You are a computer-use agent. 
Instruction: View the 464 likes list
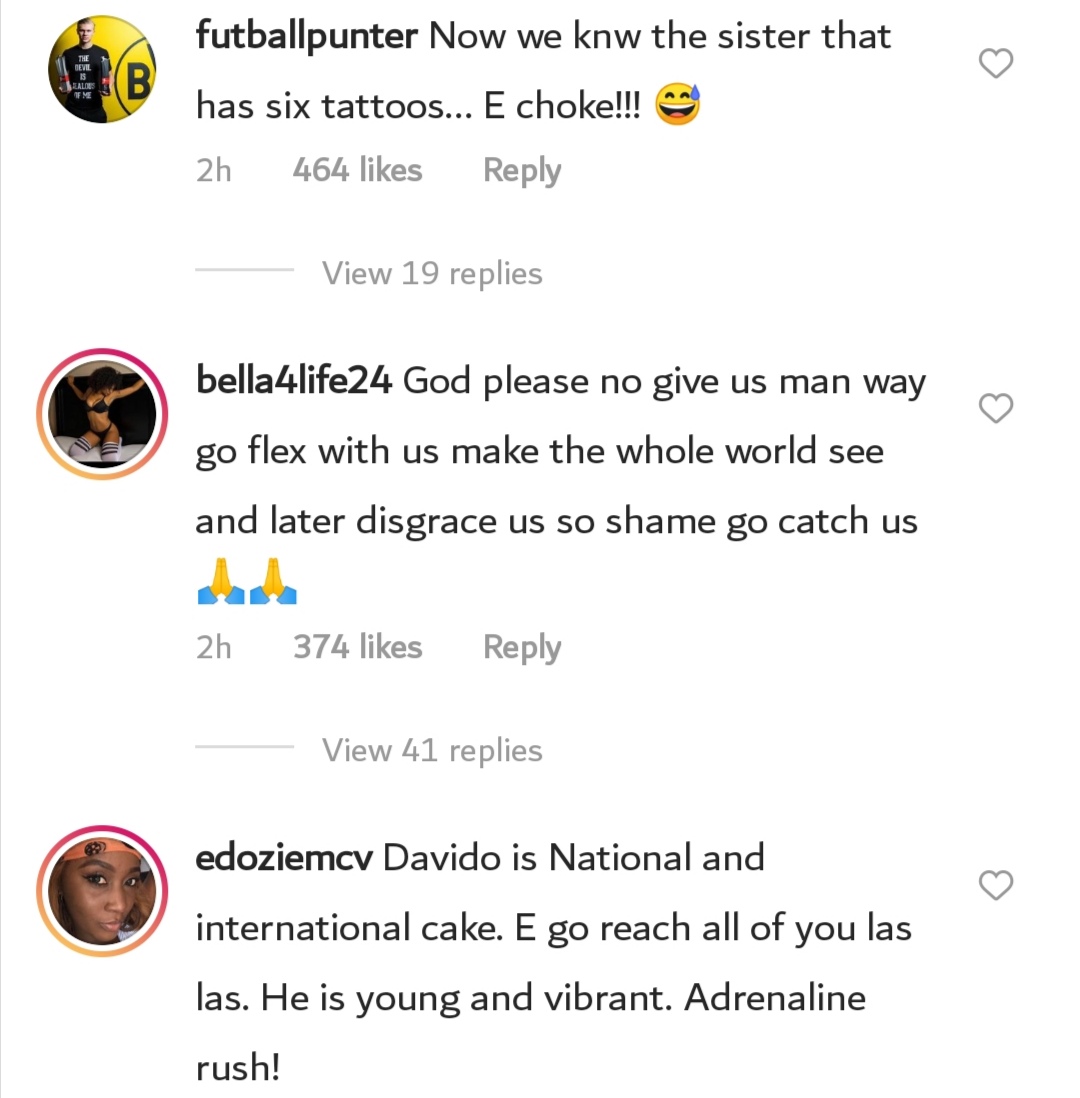click(357, 170)
